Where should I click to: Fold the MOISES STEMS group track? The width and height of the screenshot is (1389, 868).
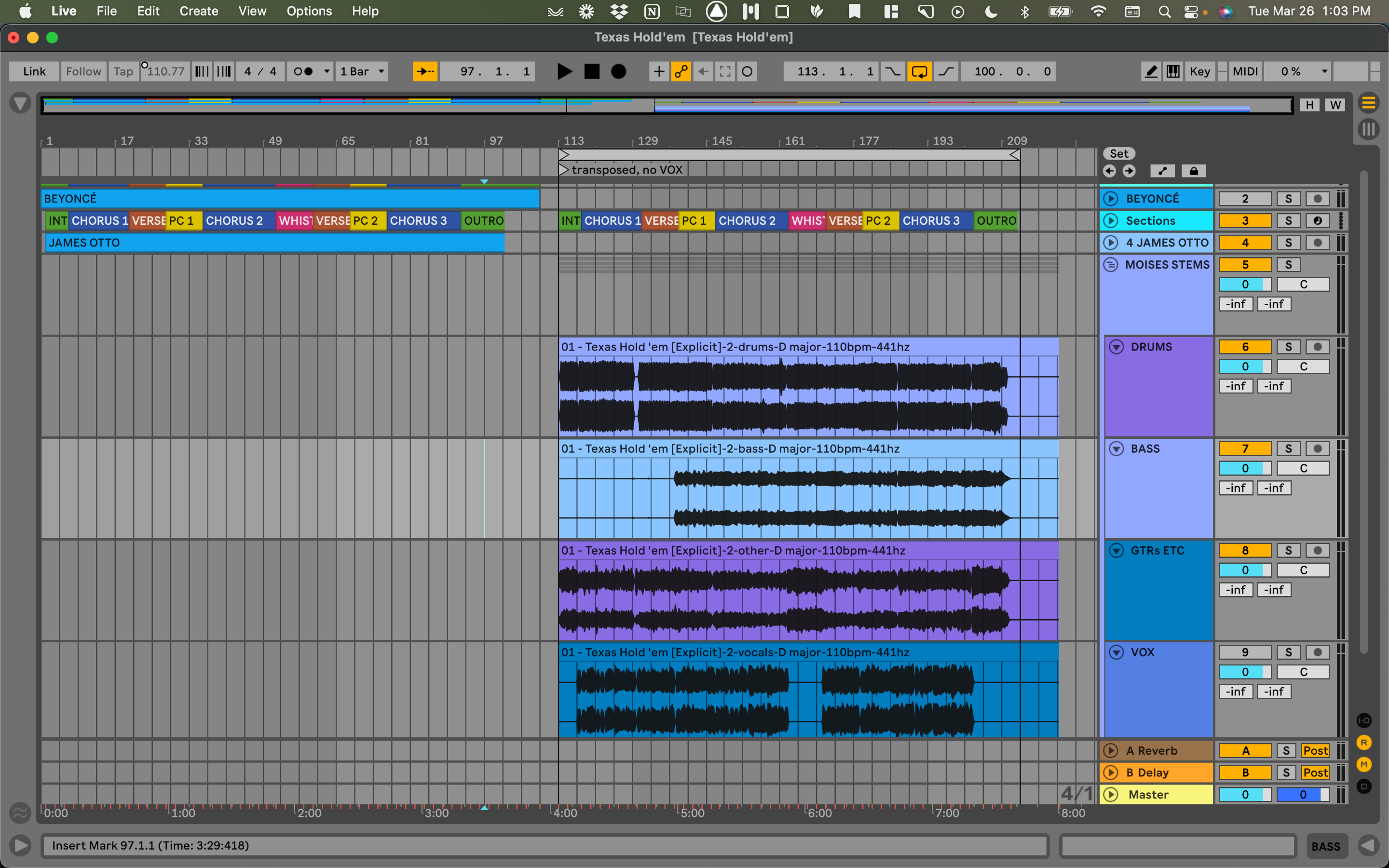point(1111,265)
